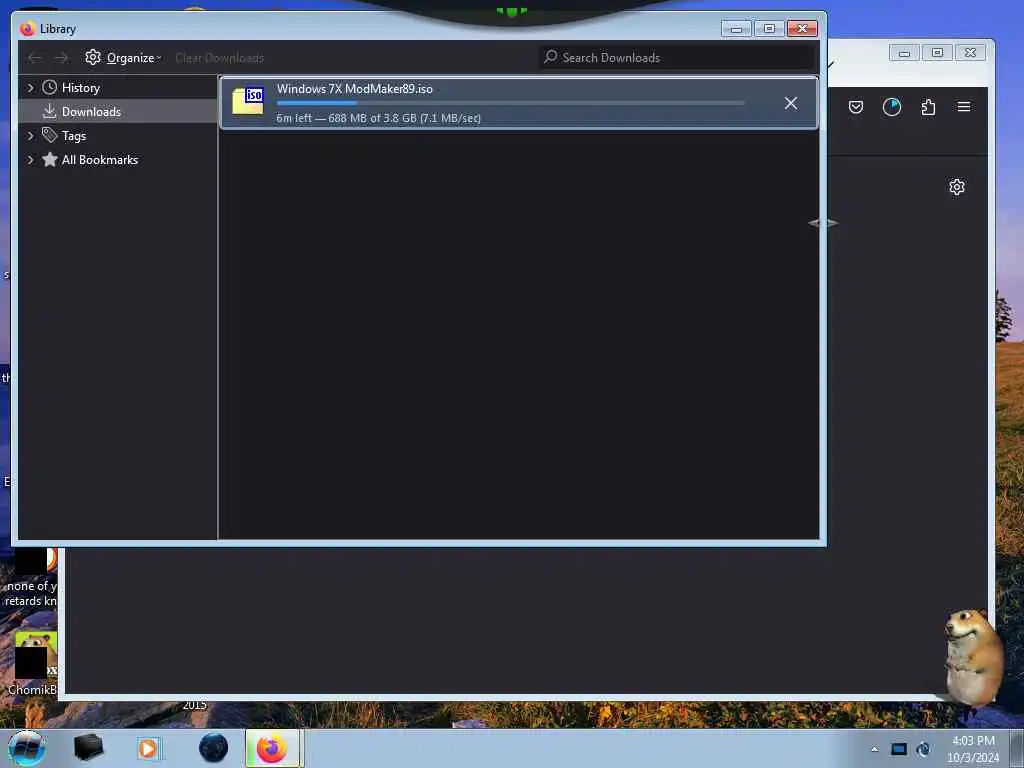Close the Firefox browser window behind
The width and height of the screenshot is (1024, 768).
coord(970,53)
